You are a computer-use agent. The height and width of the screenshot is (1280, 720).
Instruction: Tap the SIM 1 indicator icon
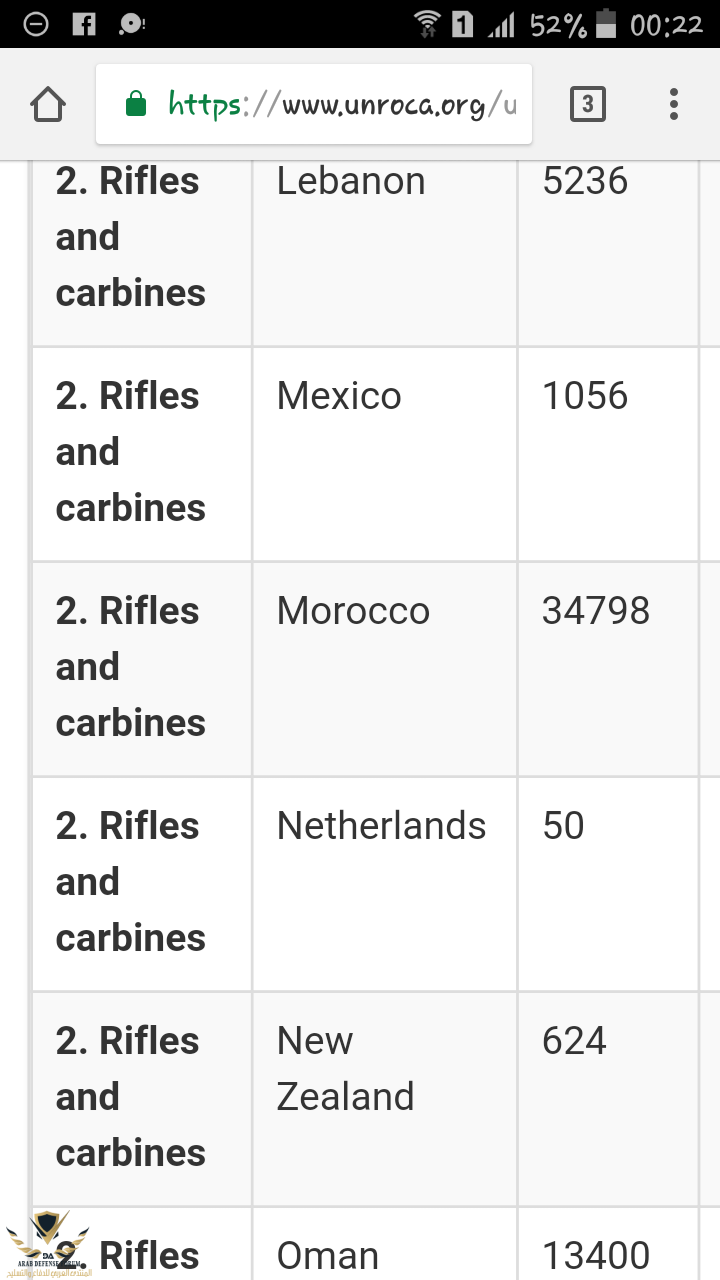pos(462,24)
